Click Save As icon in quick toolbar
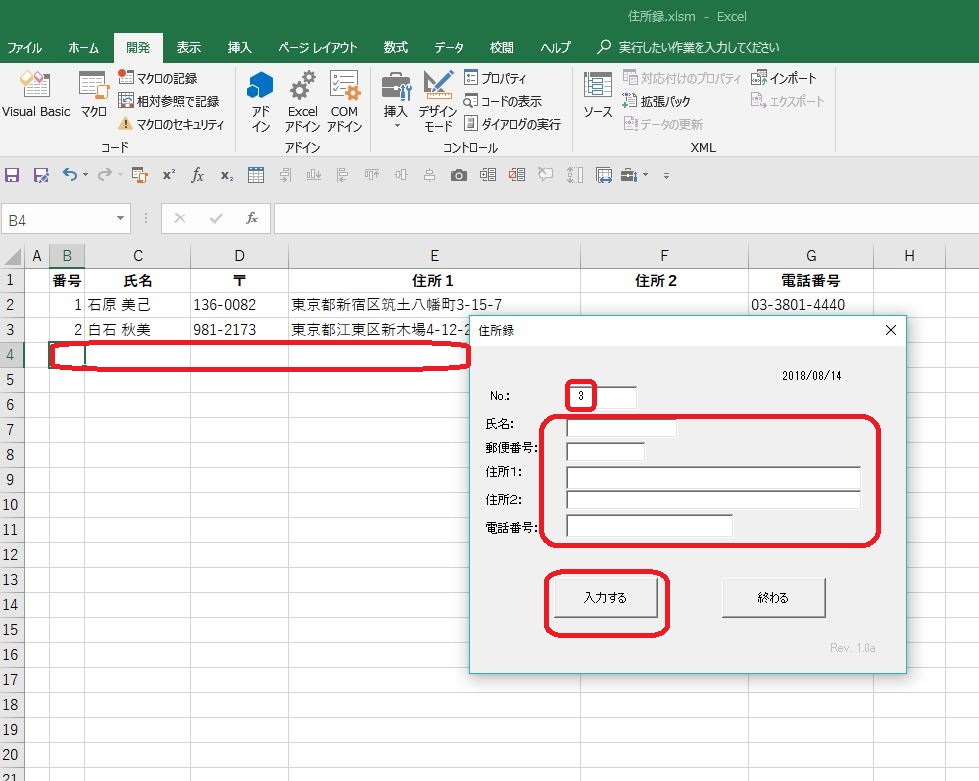Screen dimensions: 979x781 pyautogui.click(x=41, y=175)
